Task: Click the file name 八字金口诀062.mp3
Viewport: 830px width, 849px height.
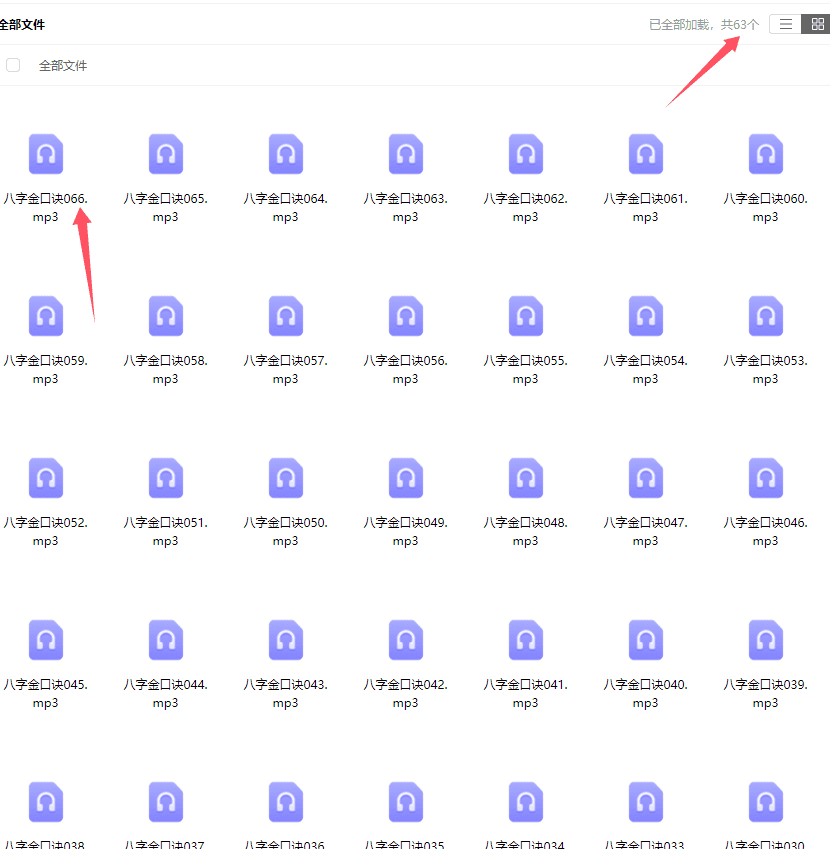Action: point(526,207)
